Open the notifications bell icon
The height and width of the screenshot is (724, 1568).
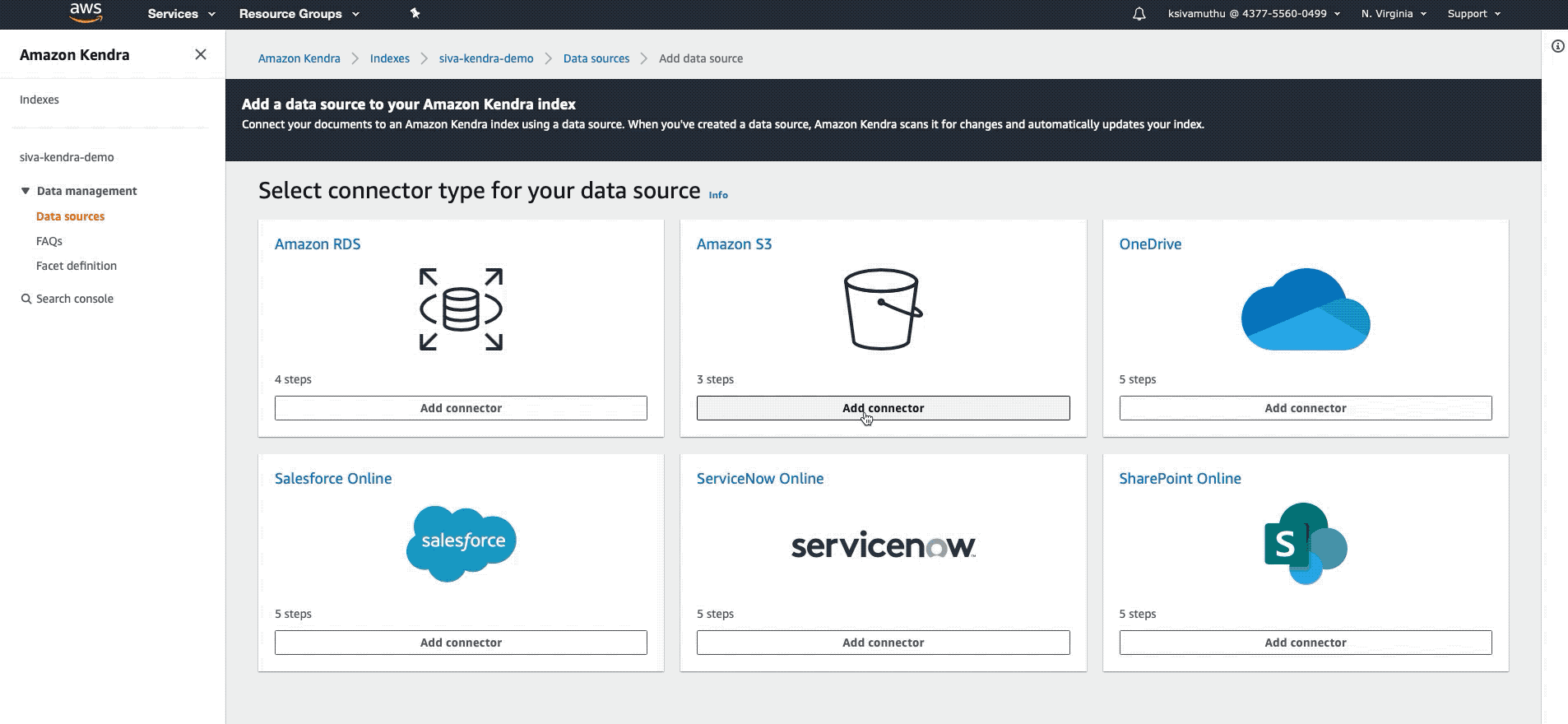pos(1139,14)
